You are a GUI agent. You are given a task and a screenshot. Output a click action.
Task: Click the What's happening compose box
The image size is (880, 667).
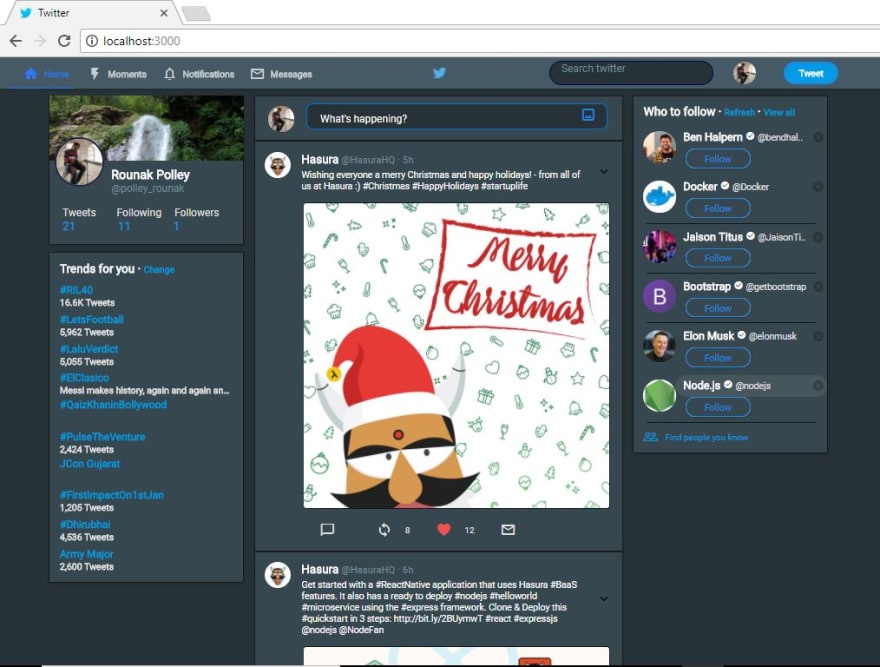pos(456,117)
